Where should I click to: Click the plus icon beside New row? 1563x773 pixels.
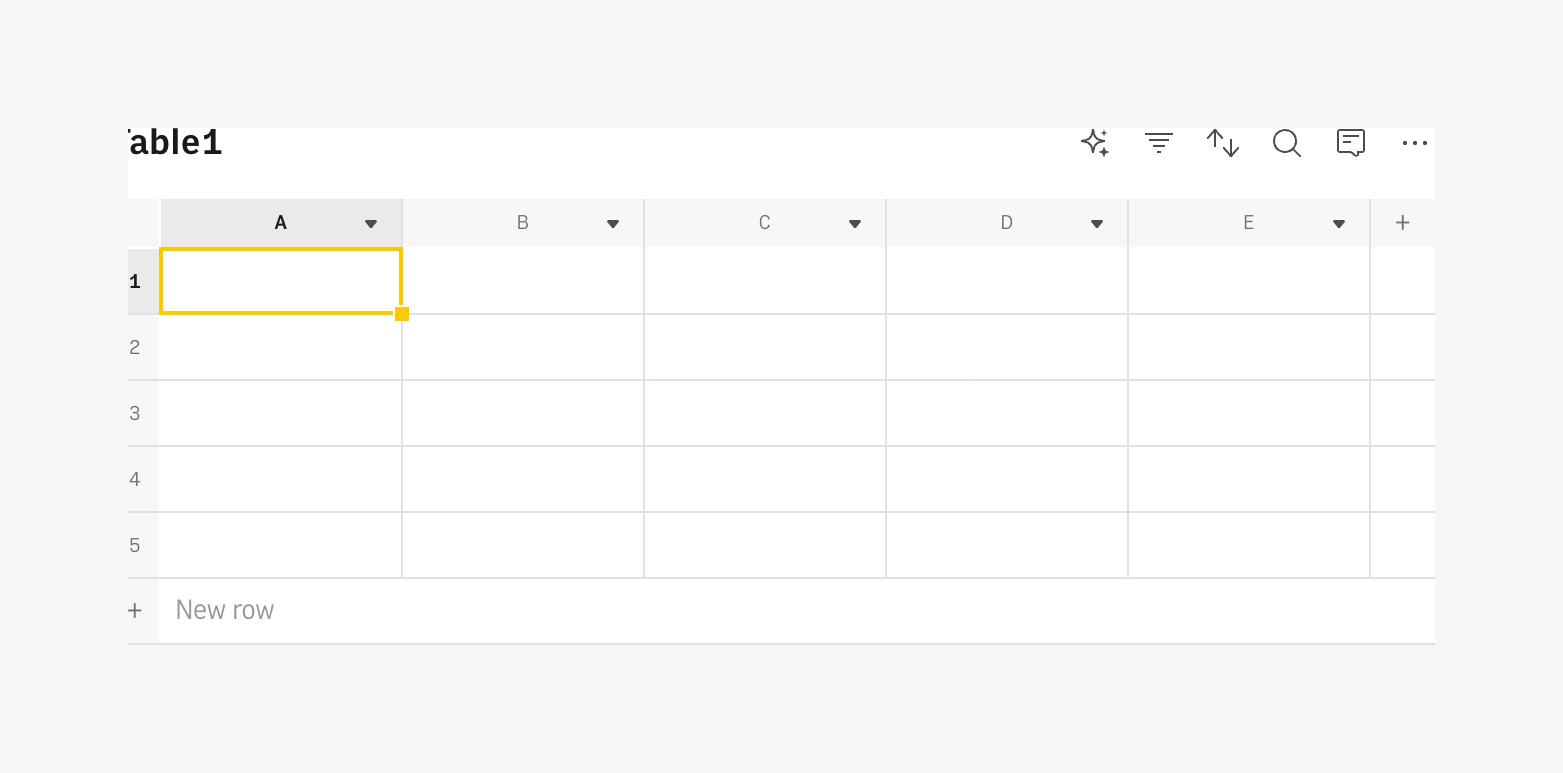135,610
